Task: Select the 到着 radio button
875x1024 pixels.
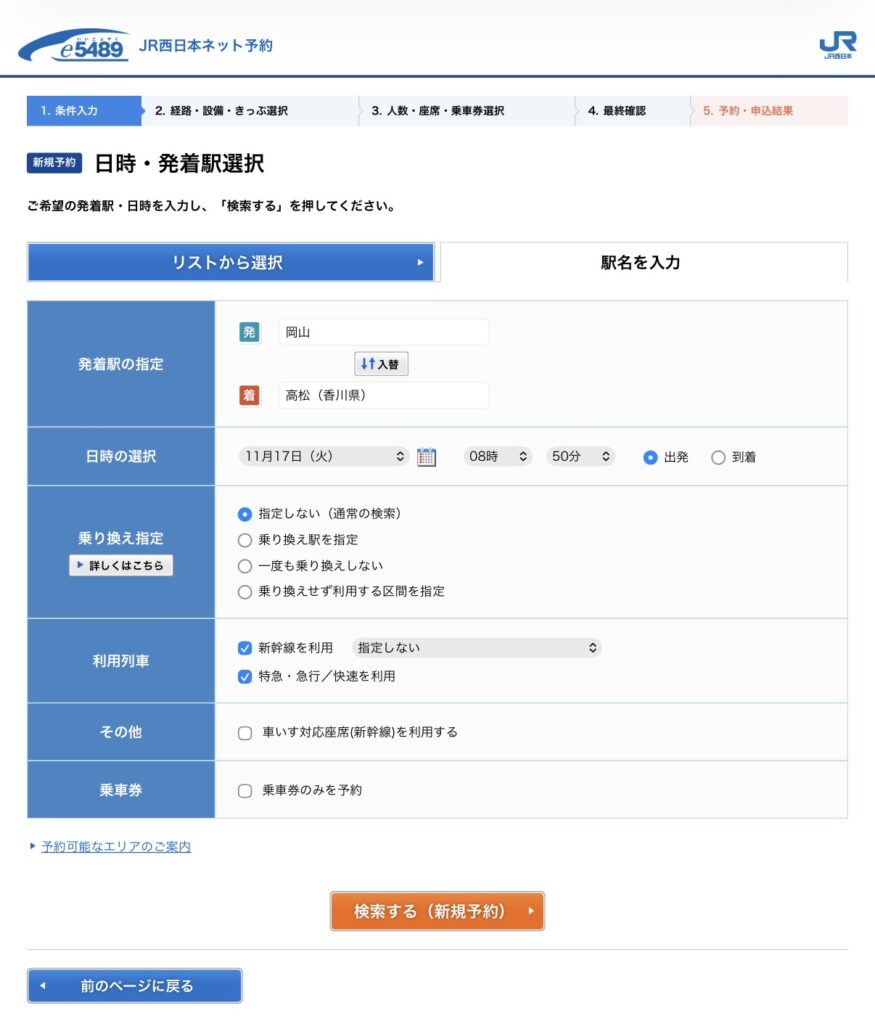Action: click(x=718, y=457)
